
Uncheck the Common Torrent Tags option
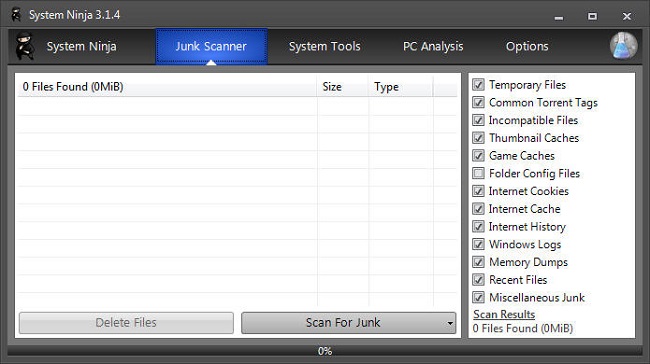[478, 102]
